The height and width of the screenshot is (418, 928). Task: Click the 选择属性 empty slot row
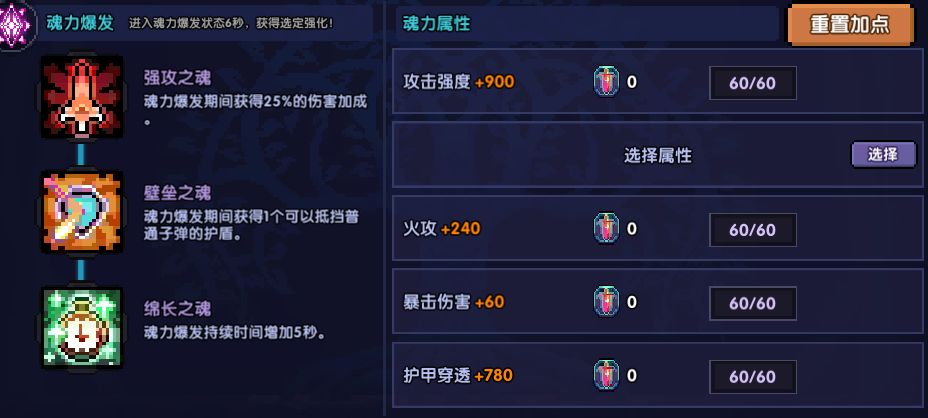[657, 155]
